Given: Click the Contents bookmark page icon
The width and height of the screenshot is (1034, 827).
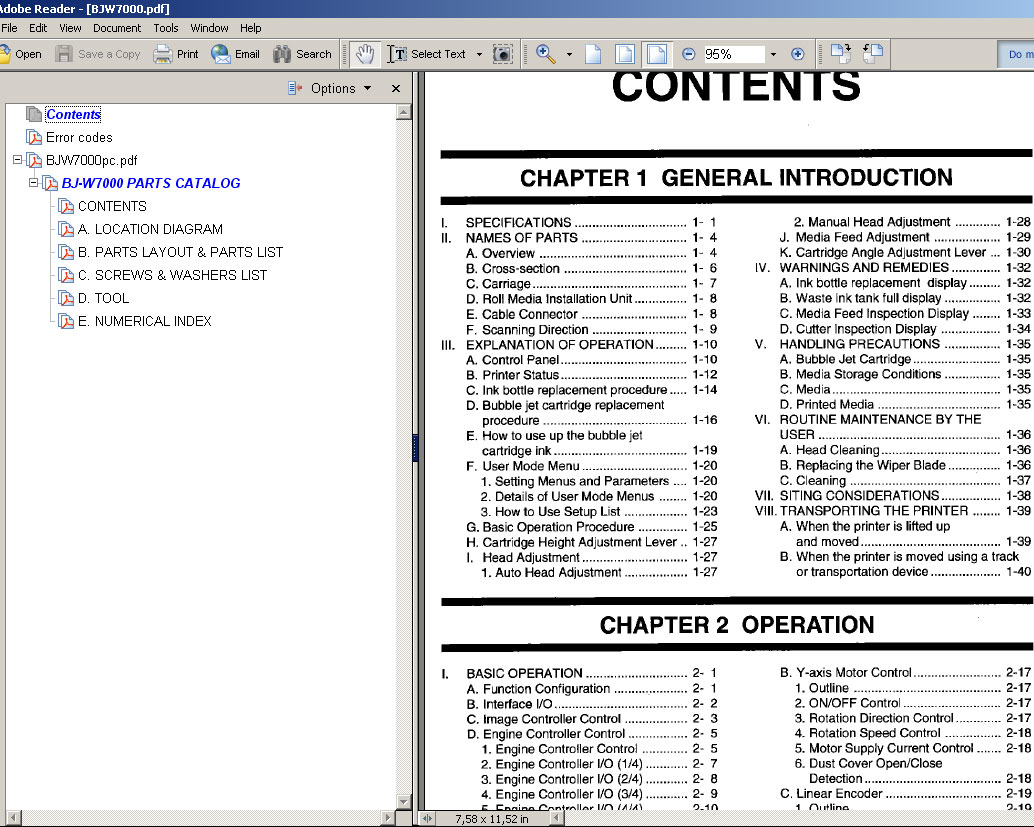Looking at the screenshot, I should [x=34, y=114].
